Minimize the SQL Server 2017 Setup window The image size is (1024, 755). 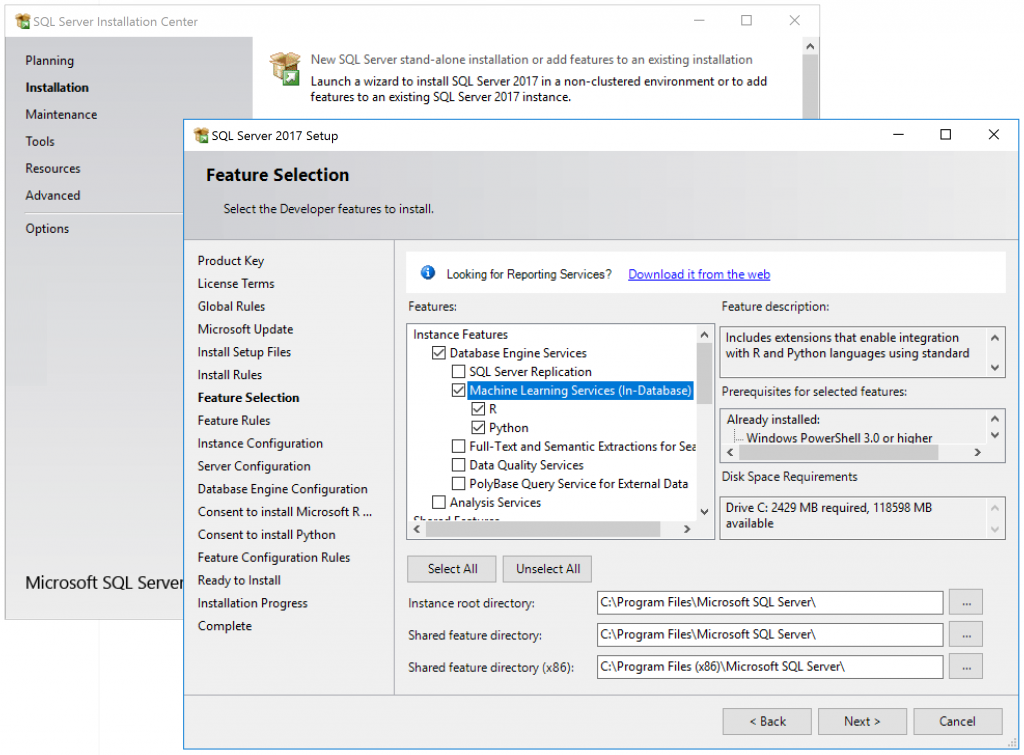tap(899, 135)
